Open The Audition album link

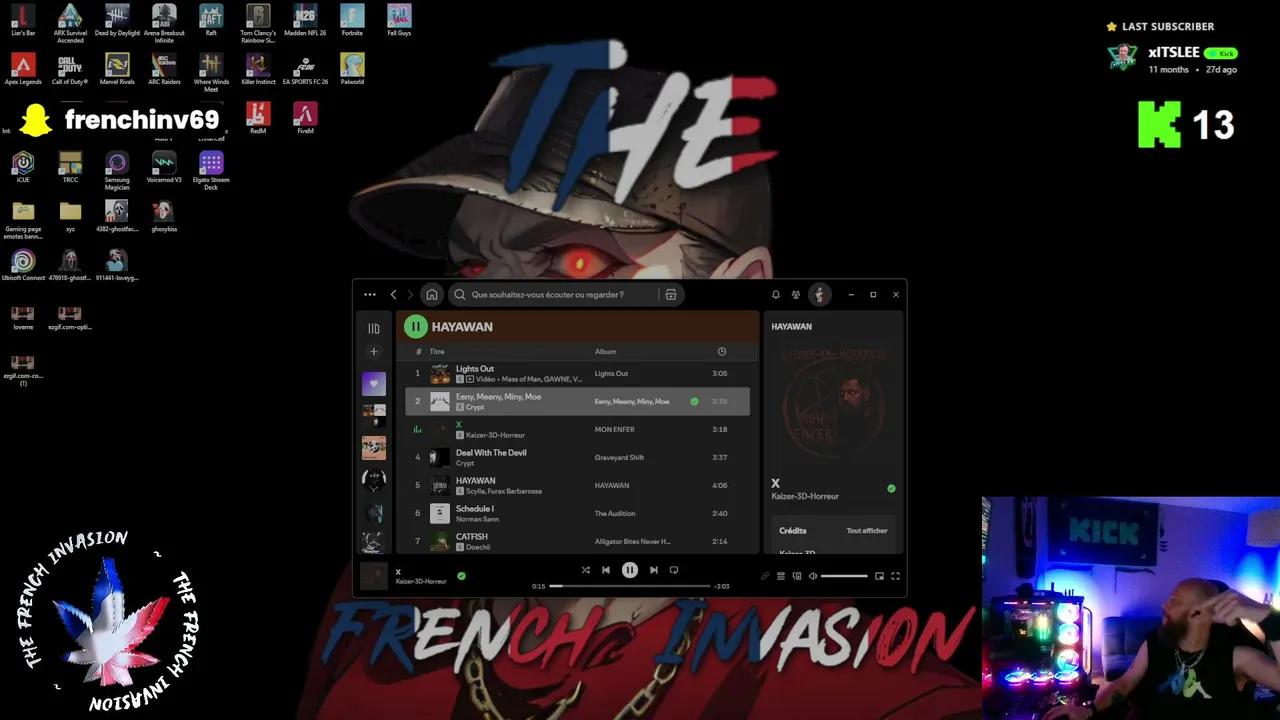(615, 514)
